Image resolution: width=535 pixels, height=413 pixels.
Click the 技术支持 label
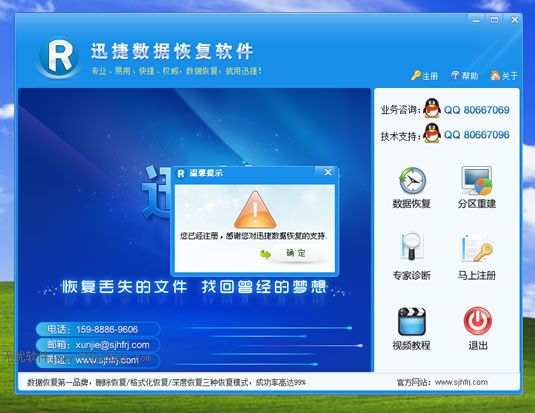(x=400, y=136)
